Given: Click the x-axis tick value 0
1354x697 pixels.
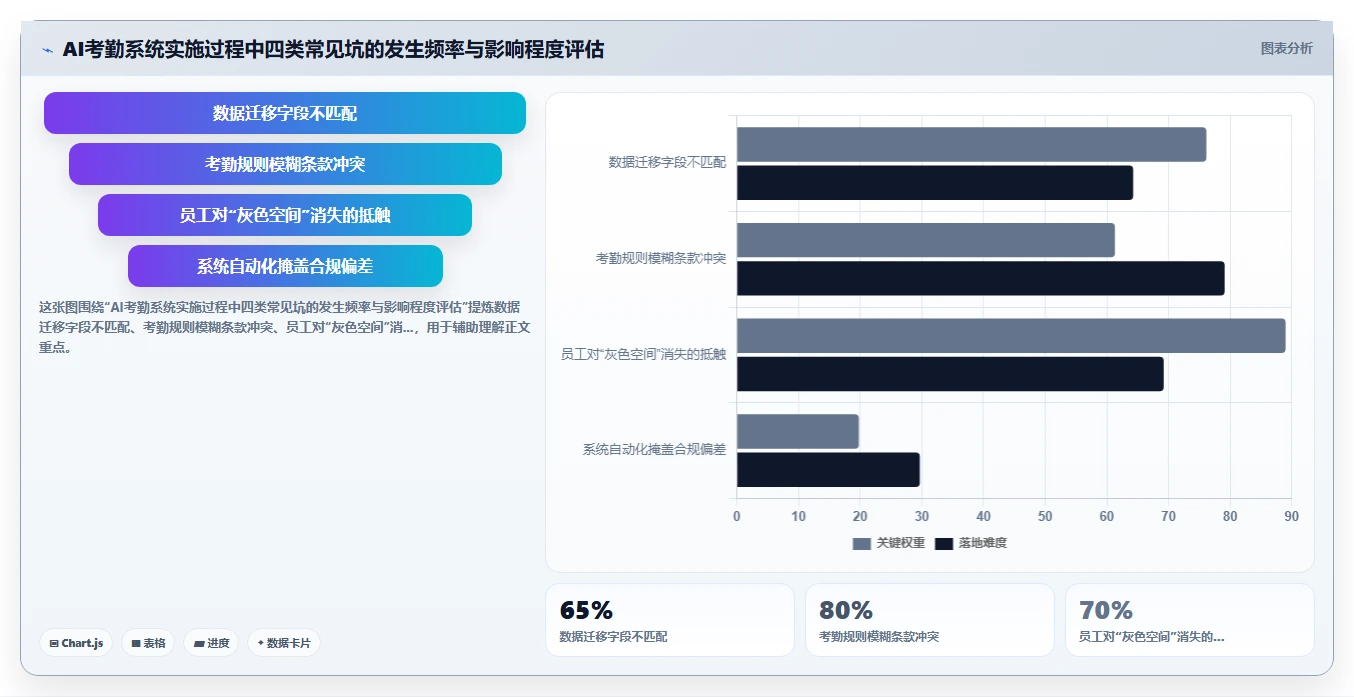Looking at the screenshot, I should point(737,516).
